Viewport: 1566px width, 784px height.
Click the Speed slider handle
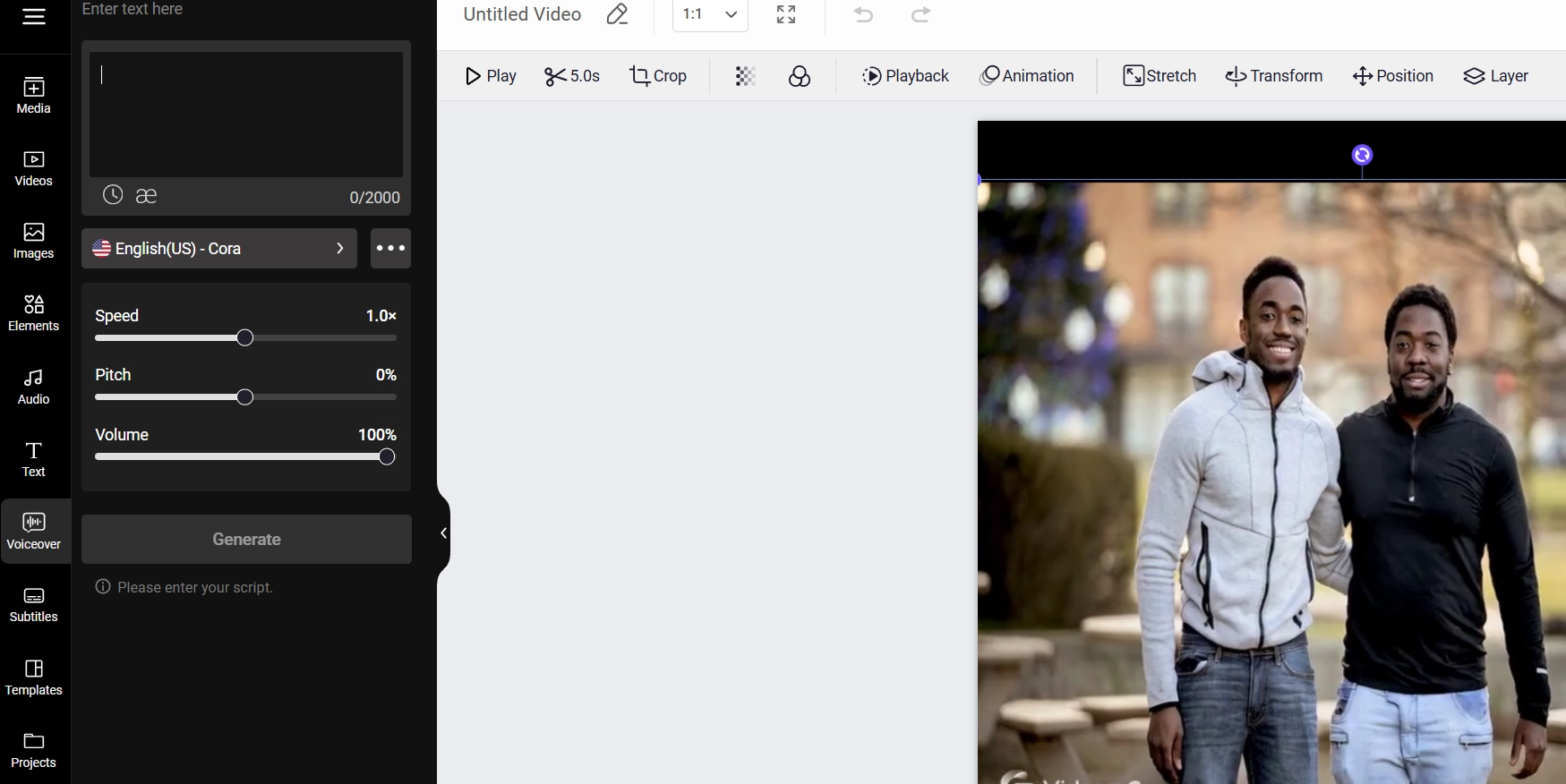(245, 338)
